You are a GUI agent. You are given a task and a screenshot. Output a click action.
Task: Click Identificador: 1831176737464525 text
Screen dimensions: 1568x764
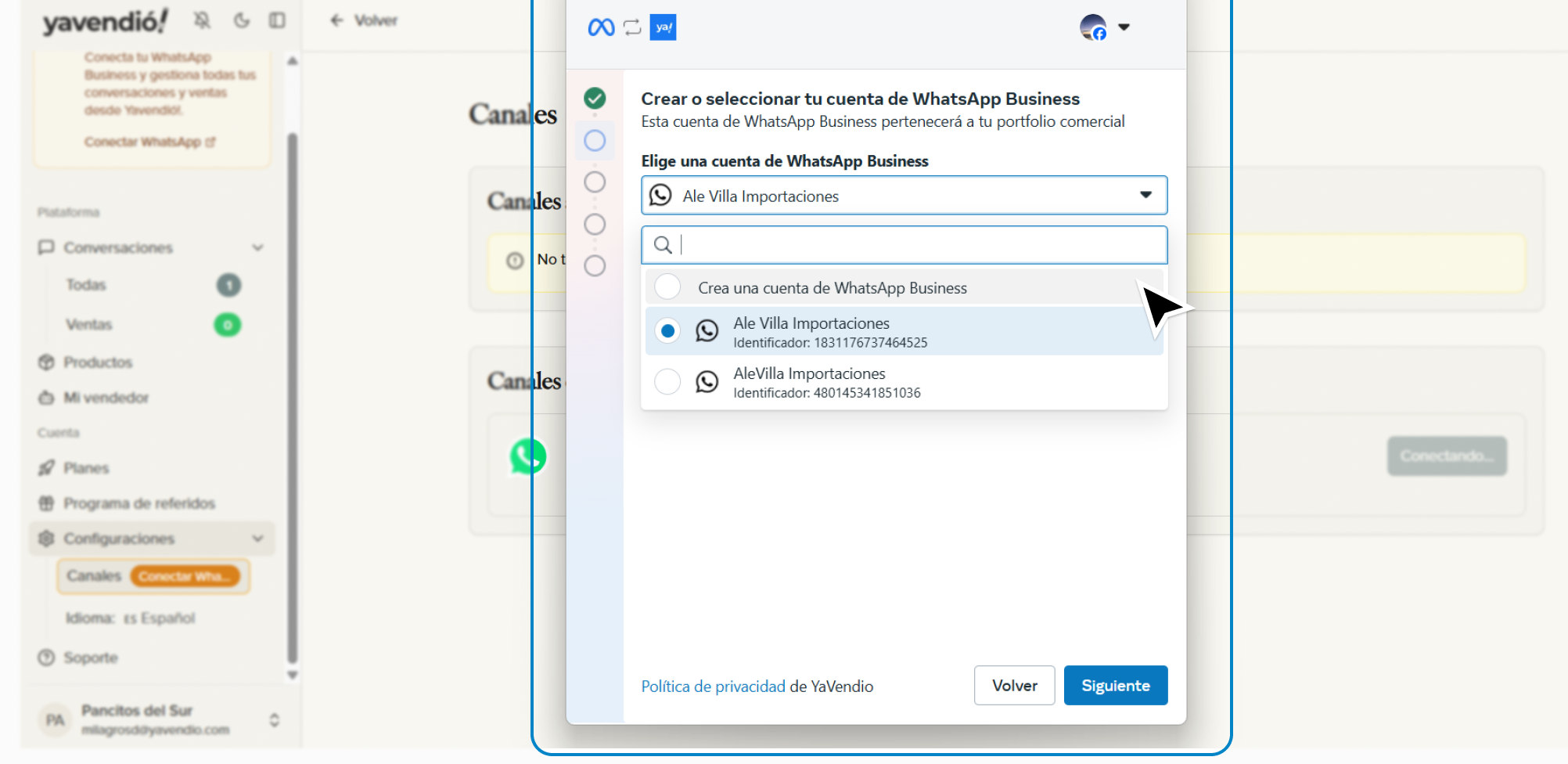pos(830,343)
